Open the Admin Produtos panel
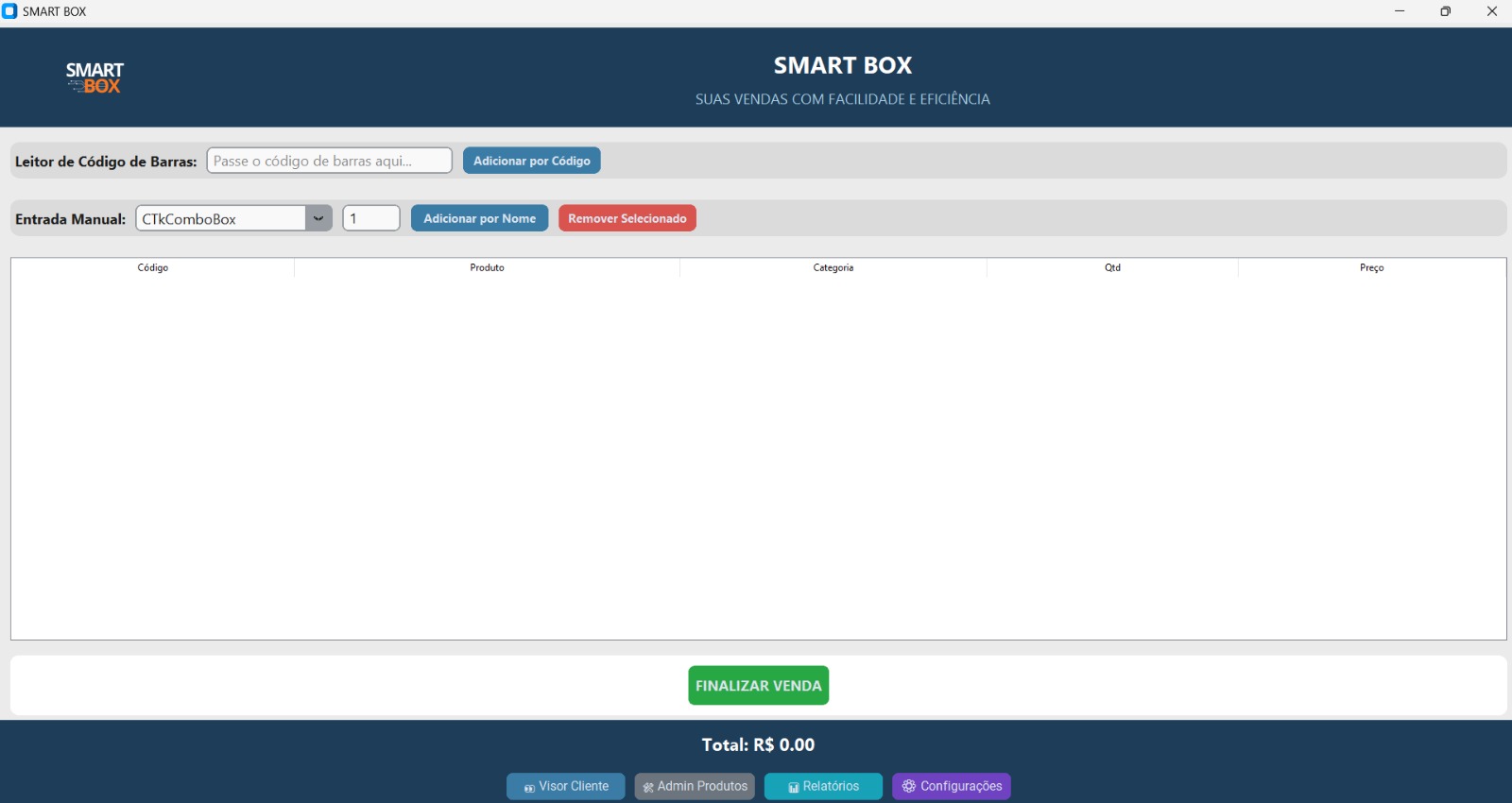The image size is (1512, 803). click(695, 786)
